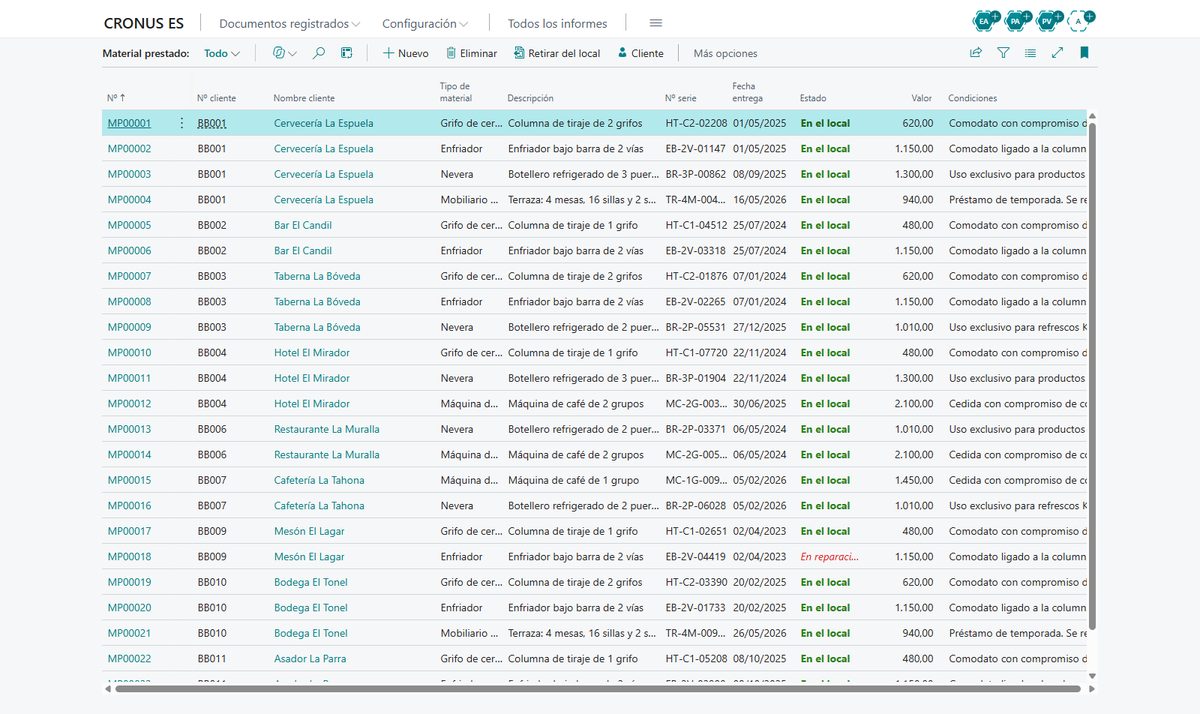Open the search magnifier in the list toolbar
1200x714 pixels.
click(x=319, y=53)
